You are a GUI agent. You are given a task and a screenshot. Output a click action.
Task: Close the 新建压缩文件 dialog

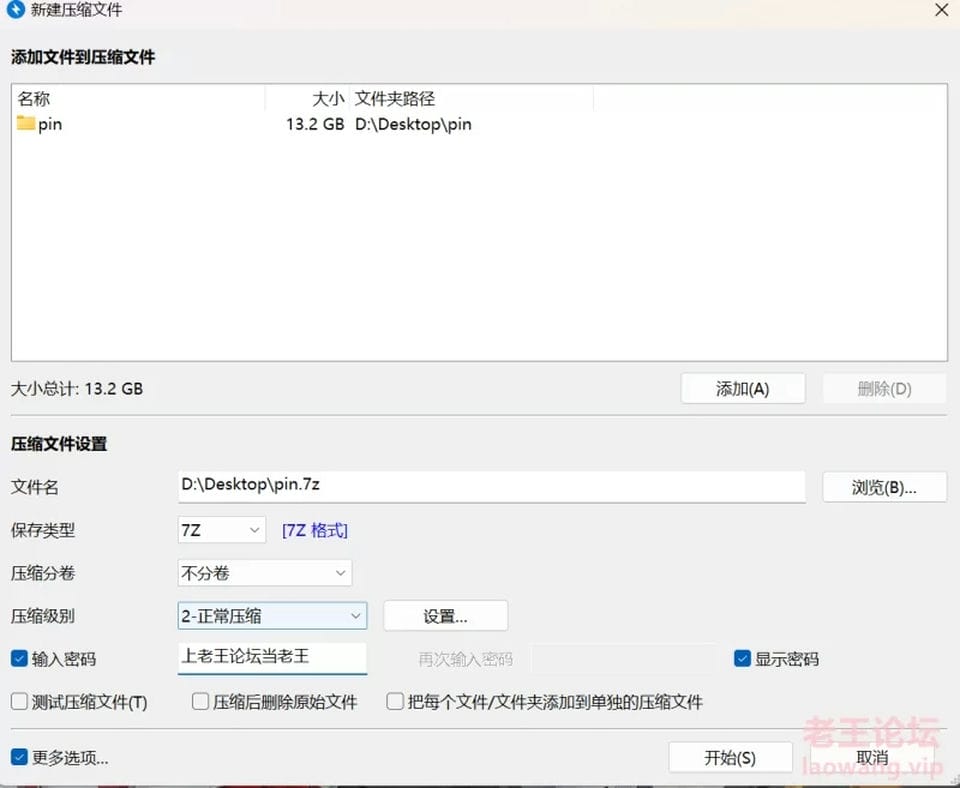click(942, 10)
